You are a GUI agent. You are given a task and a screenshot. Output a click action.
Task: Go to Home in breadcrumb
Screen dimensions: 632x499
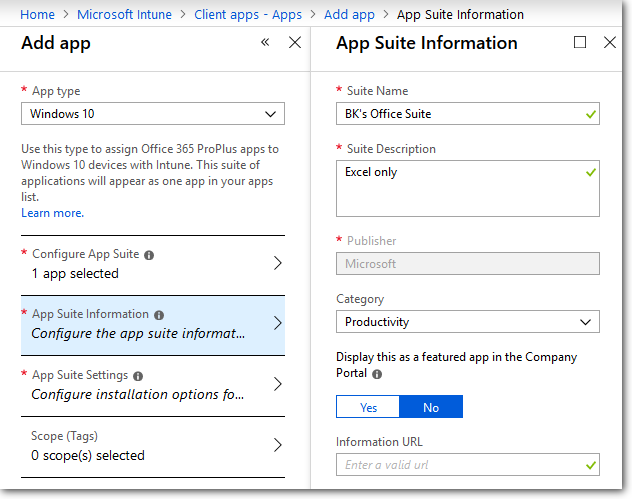pyautogui.click(x=37, y=14)
